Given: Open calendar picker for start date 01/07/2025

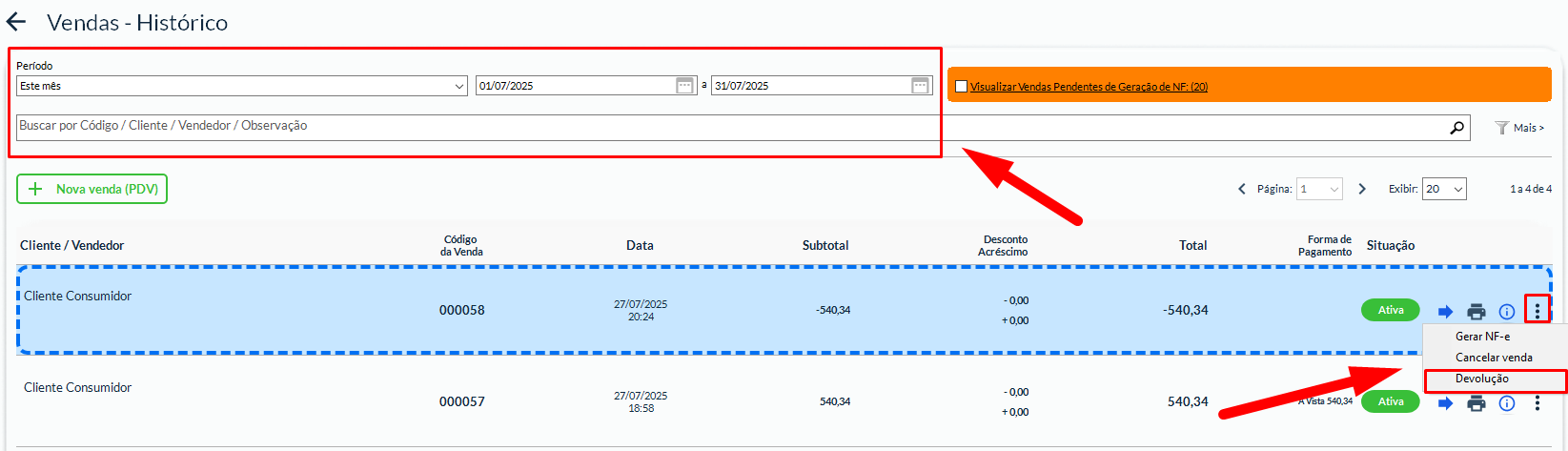Looking at the screenshot, I should [x=684, y=86].
